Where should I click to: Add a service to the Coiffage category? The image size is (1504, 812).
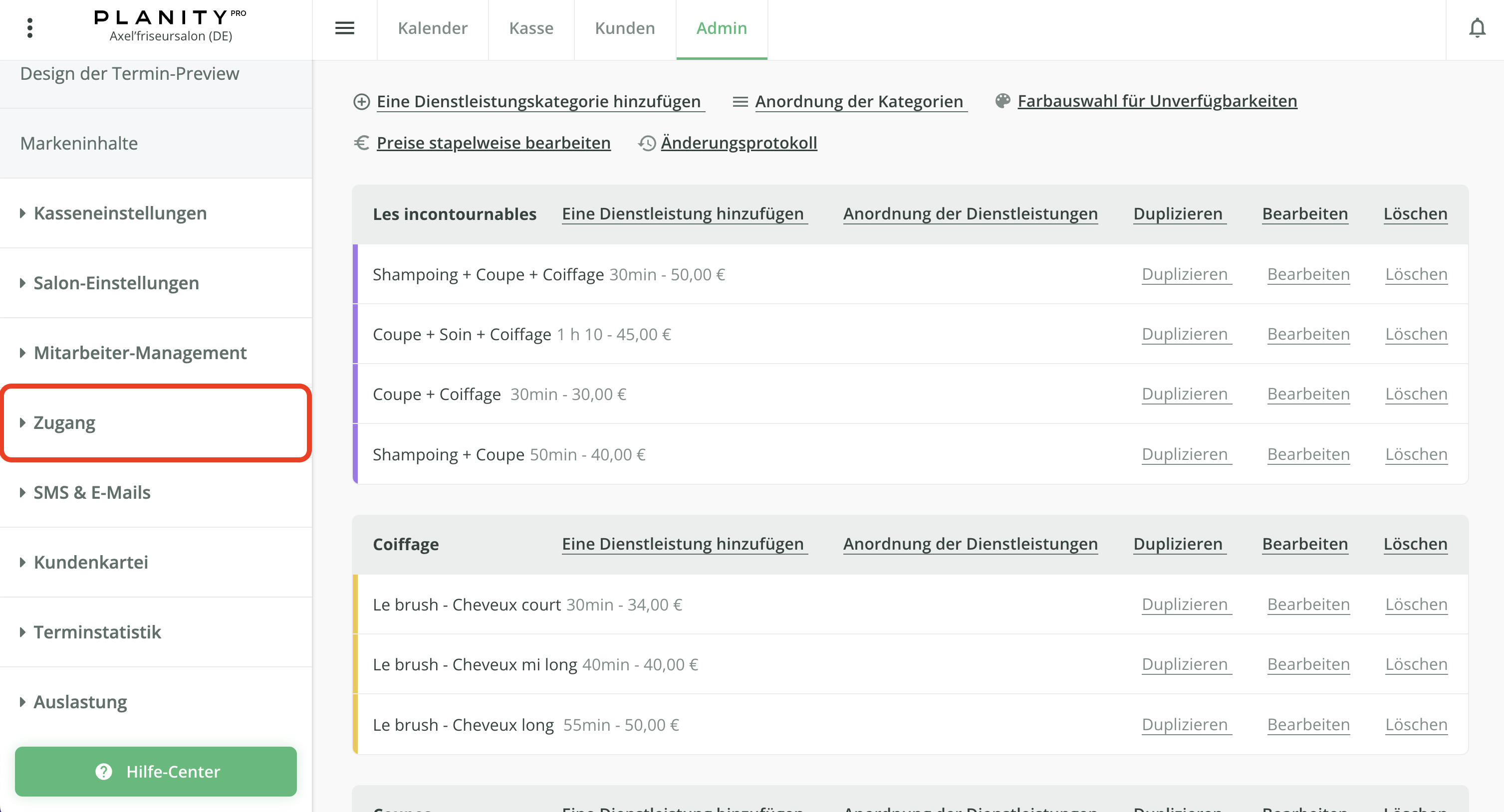[684, 544]
